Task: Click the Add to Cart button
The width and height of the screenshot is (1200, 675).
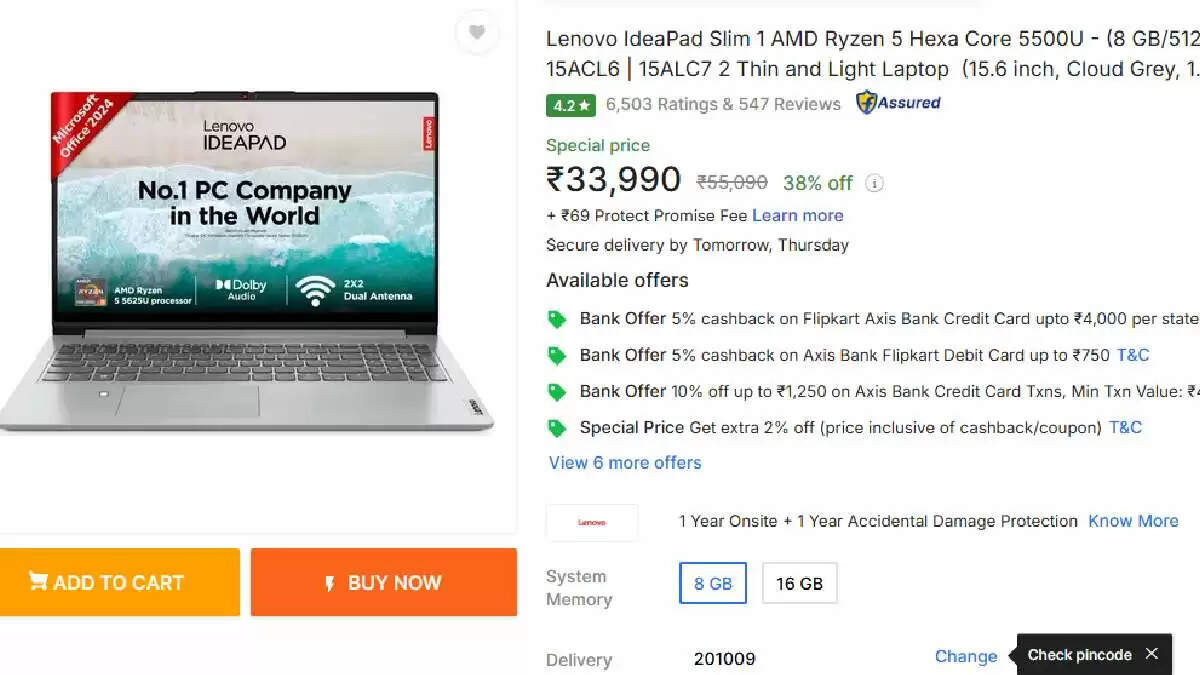Action: 120,582
